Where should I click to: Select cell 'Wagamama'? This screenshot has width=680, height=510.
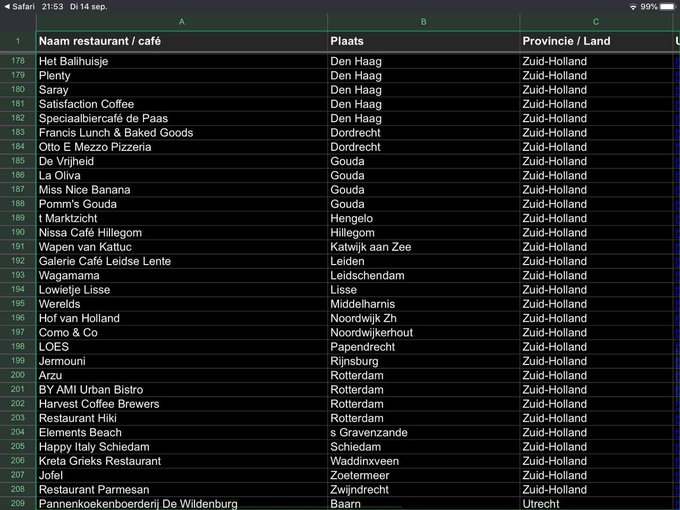coord(182,275)
